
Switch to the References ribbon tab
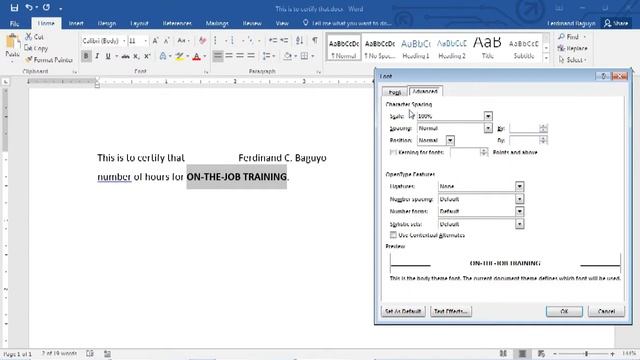177,23
